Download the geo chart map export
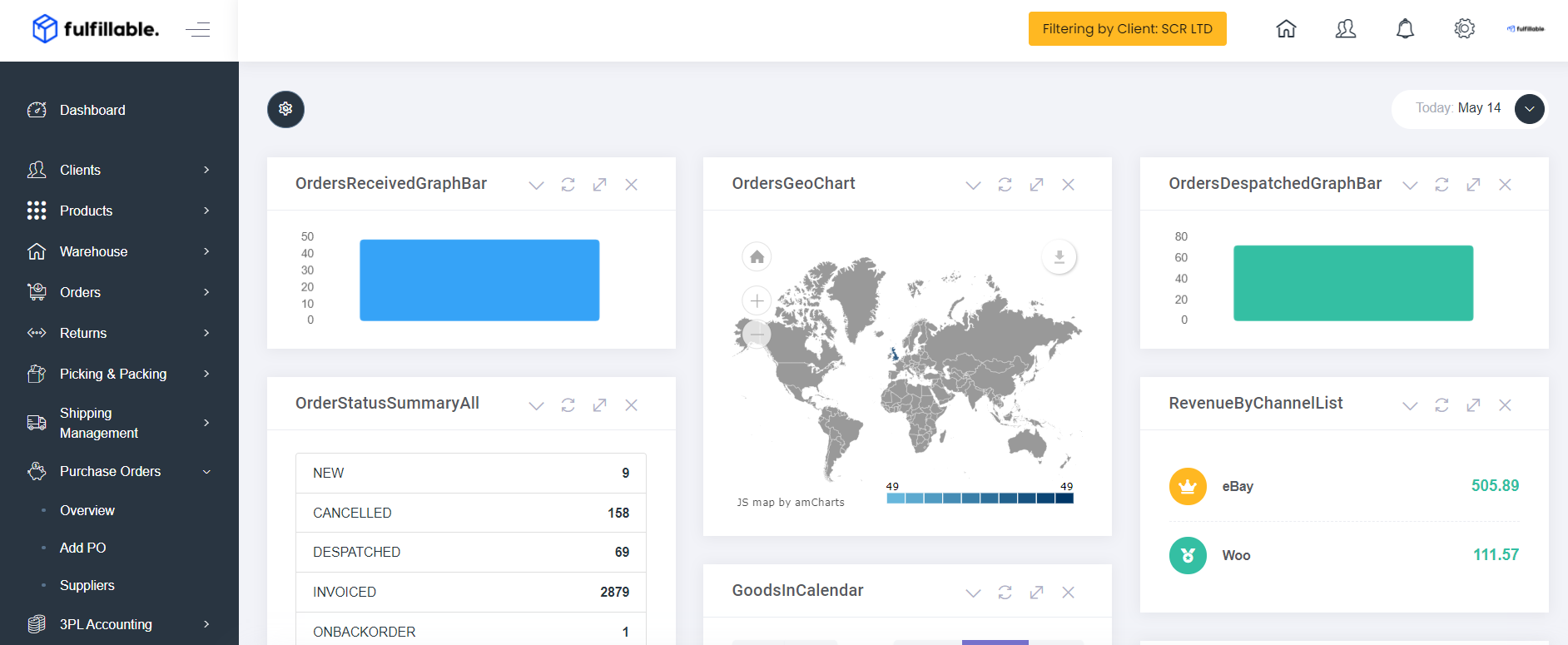This screenshot has height=645, width=1568. point(1059,257)
